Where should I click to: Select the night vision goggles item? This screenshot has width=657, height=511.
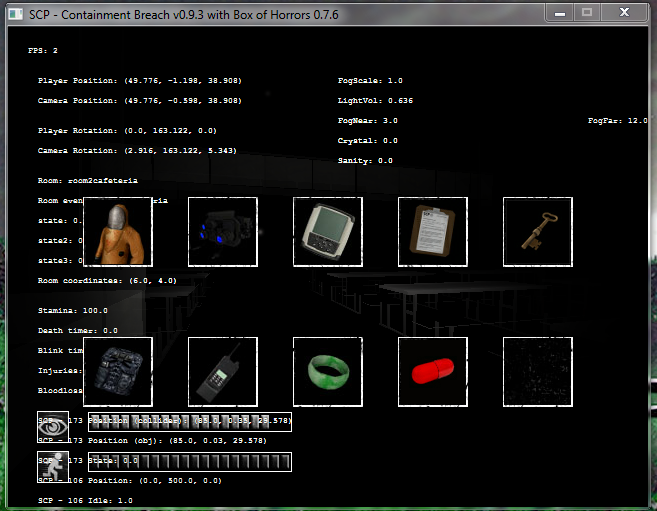(x=223, y=232)
